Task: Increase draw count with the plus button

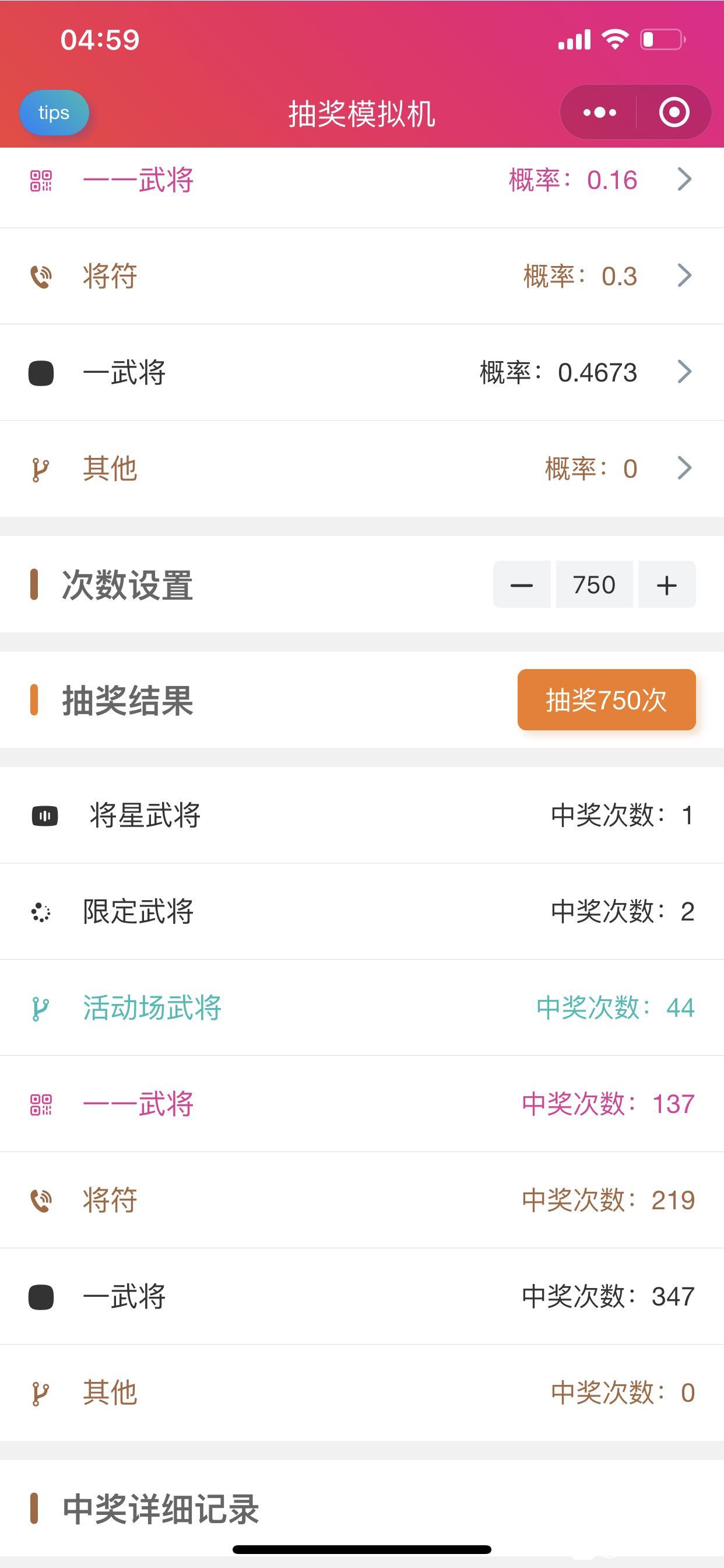Action: (x=667, y=585)
